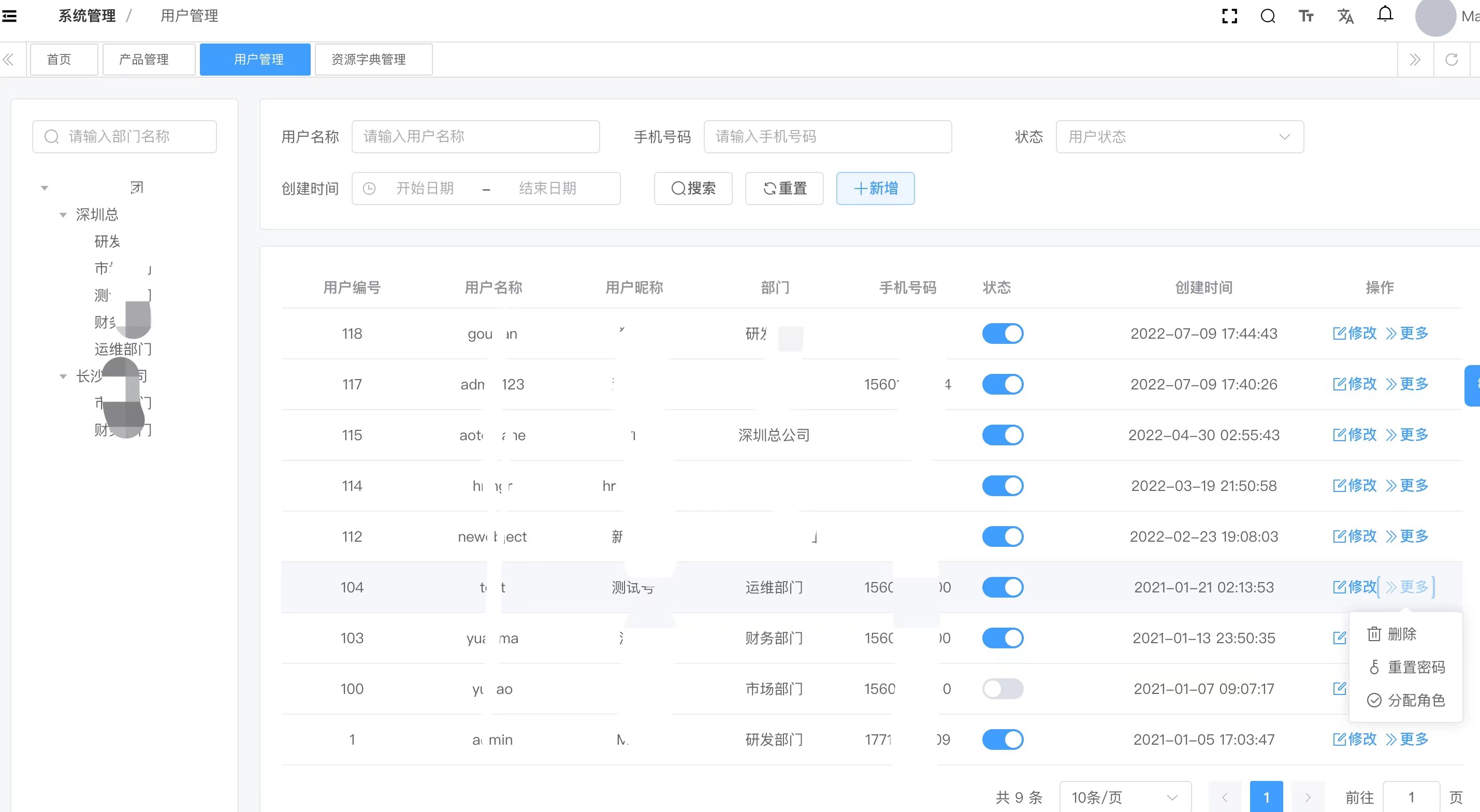
Task: Click the 开始日期 date field
Action: pyautogui.click(x=425, y=189)
